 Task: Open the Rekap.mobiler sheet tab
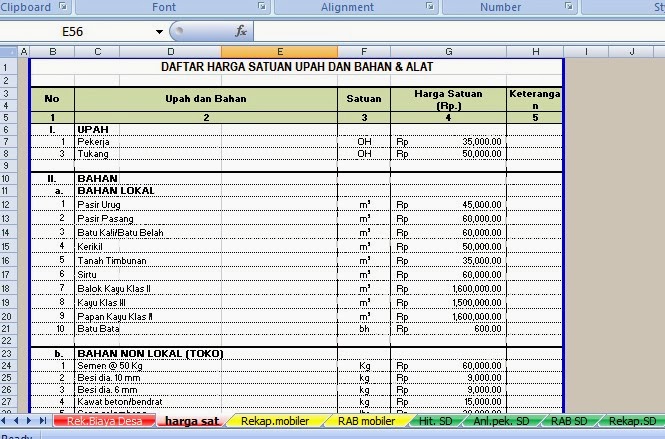click(275, 421)
